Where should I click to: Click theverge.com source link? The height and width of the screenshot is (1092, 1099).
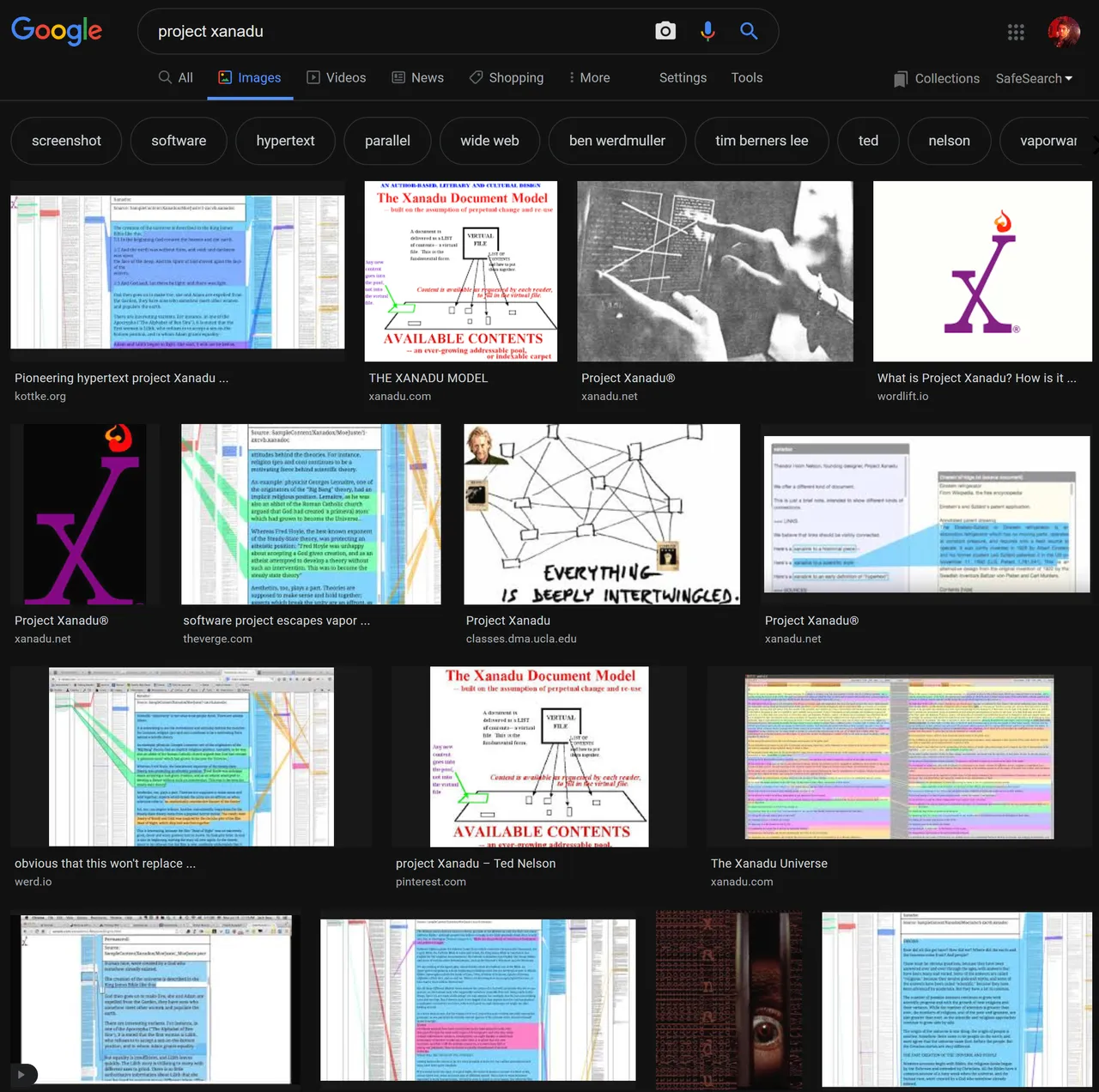(218, 639)
